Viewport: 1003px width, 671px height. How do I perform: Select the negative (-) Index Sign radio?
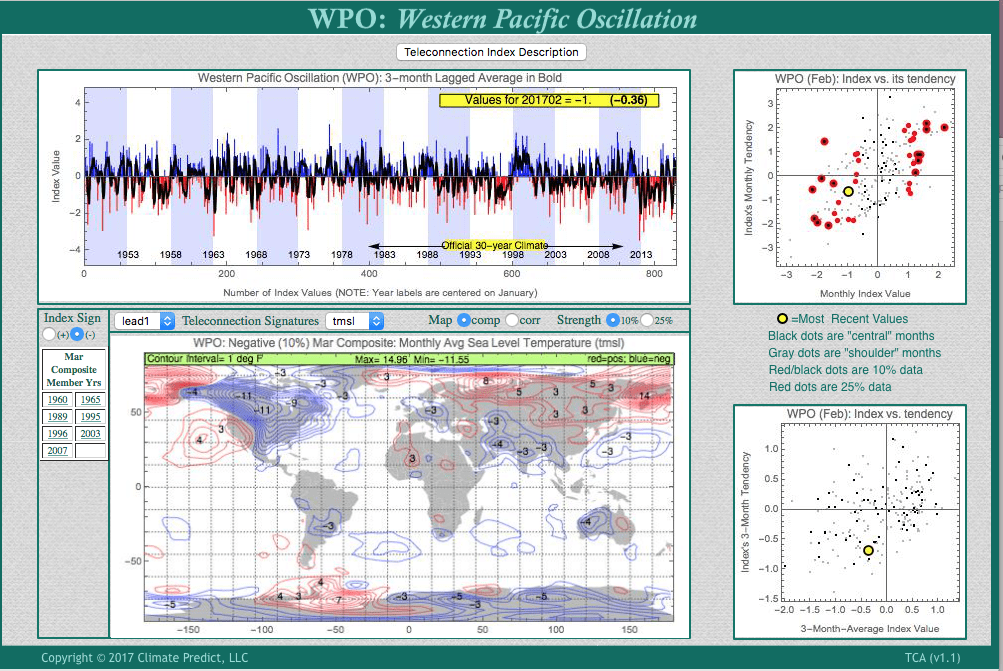click(x=77, y=335)
